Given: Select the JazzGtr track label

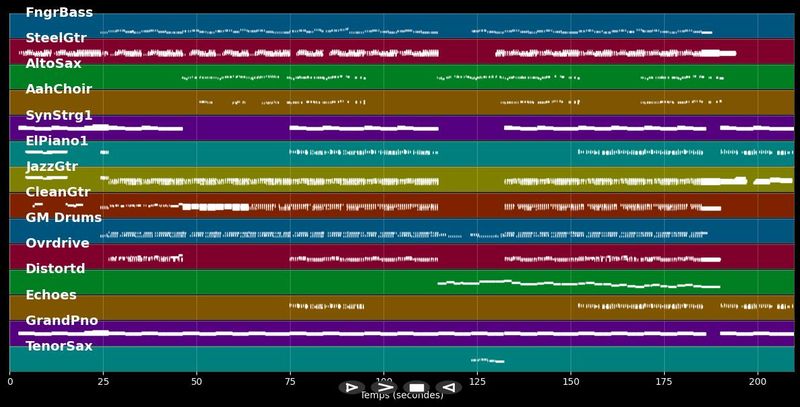Looking at the screenshot, I should pyautogui.click(x=52, y=166).
